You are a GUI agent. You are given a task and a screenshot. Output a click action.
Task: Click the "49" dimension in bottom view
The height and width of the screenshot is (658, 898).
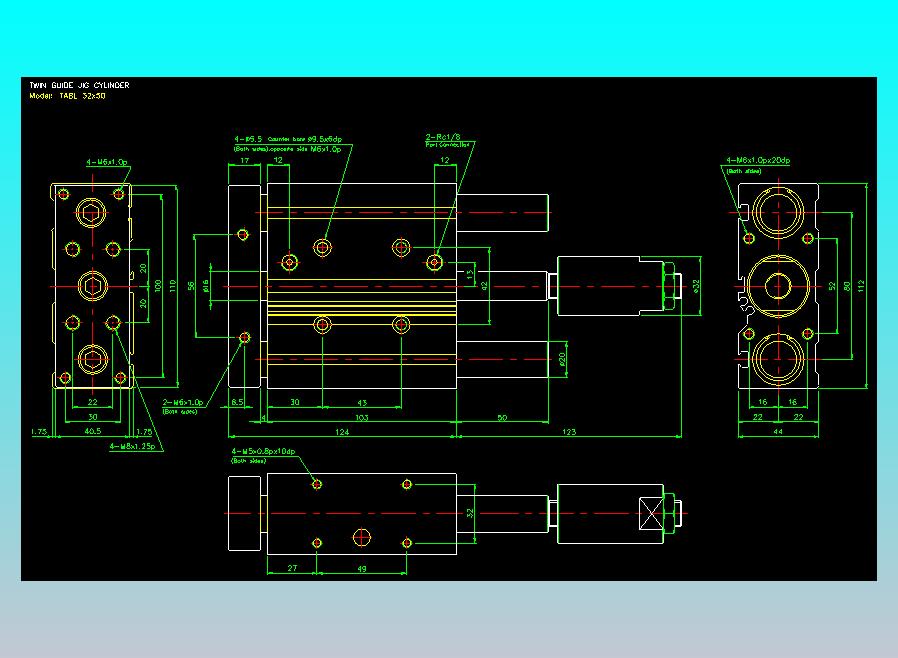click(x=362, y=569)
